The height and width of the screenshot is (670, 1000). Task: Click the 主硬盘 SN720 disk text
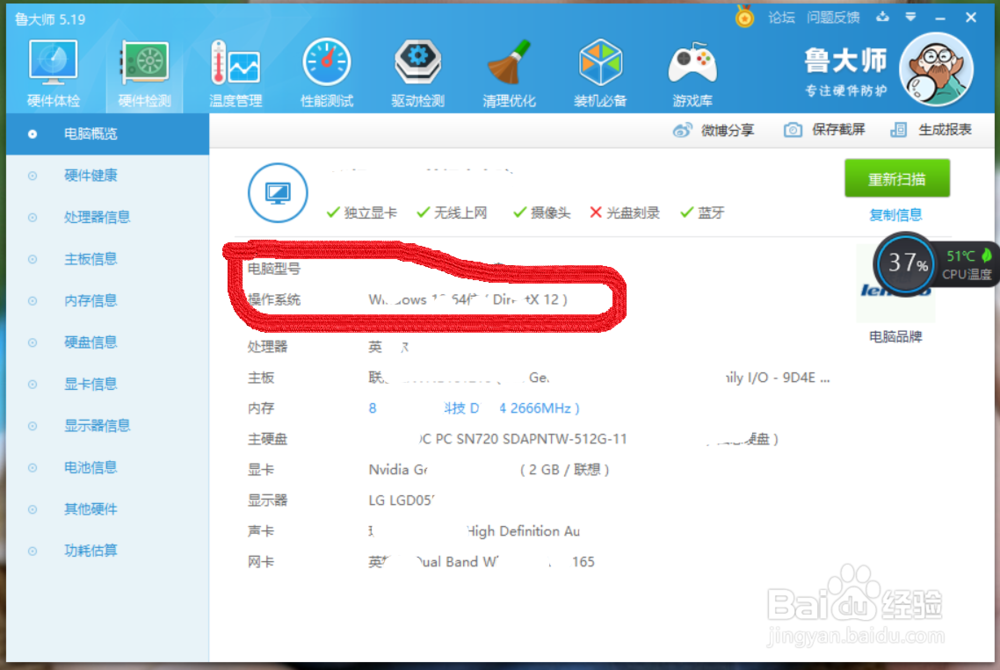pos(523,439)
